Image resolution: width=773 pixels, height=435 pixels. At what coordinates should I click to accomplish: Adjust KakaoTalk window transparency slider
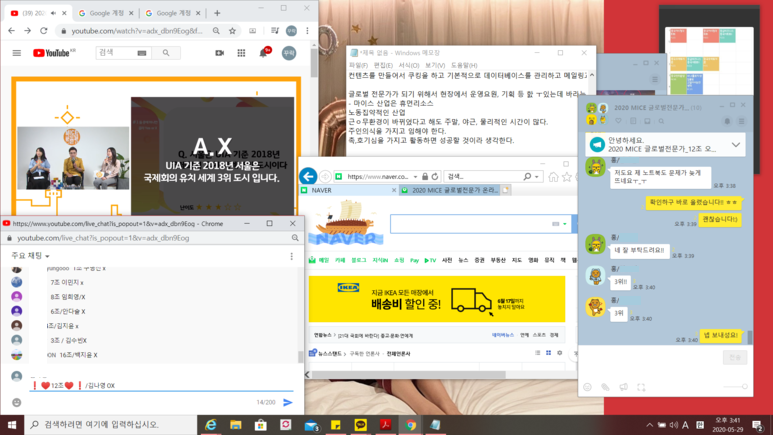(735, 387)
